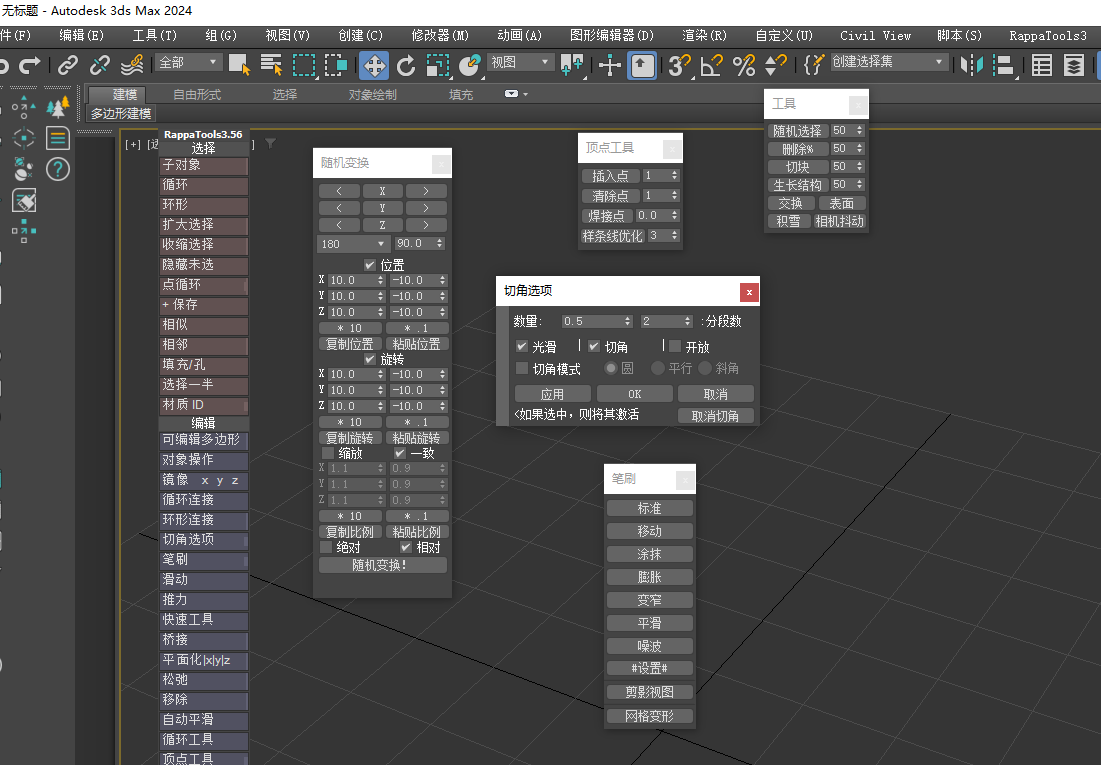This screenshot has height=765, width=1101.
Task: Open the 全部 selection filter dropdown
Action: click(x=188, y=63)
